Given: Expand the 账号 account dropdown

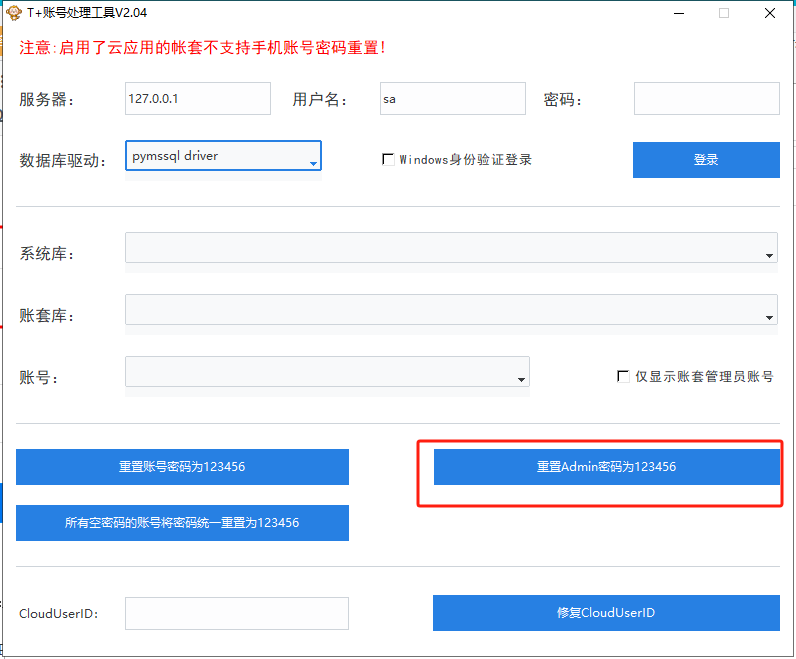Looking at the screenshot, I should (327, 372).
